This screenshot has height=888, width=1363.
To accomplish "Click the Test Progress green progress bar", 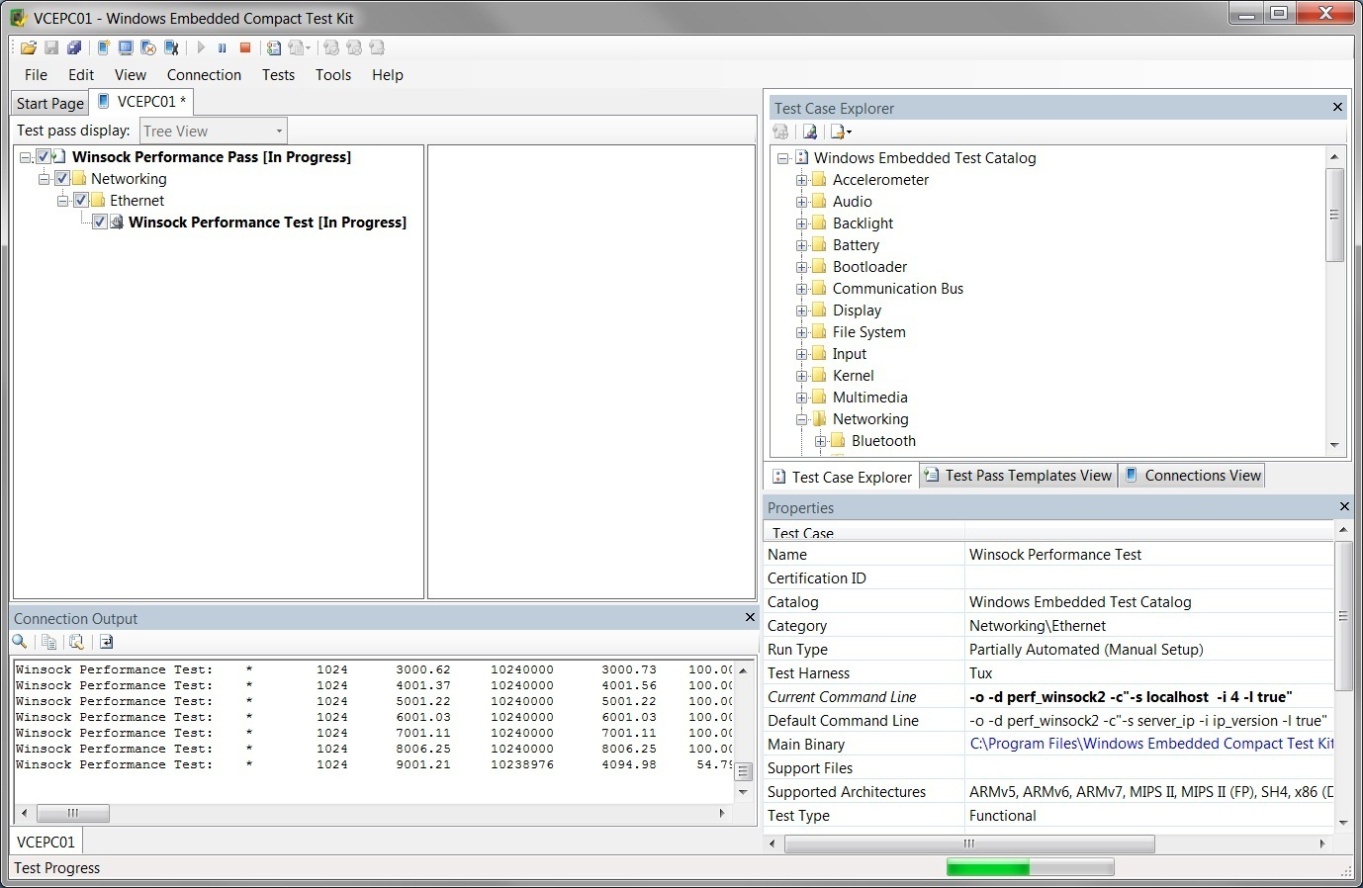I will coord(1030,867).
